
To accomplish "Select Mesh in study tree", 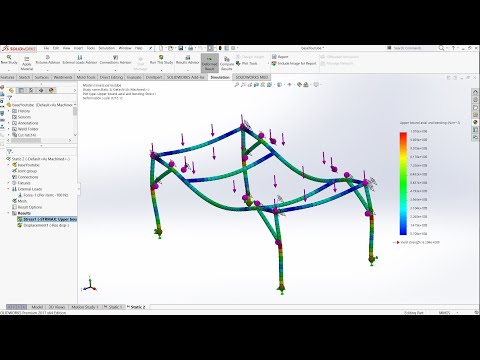I will coord(19,201).
